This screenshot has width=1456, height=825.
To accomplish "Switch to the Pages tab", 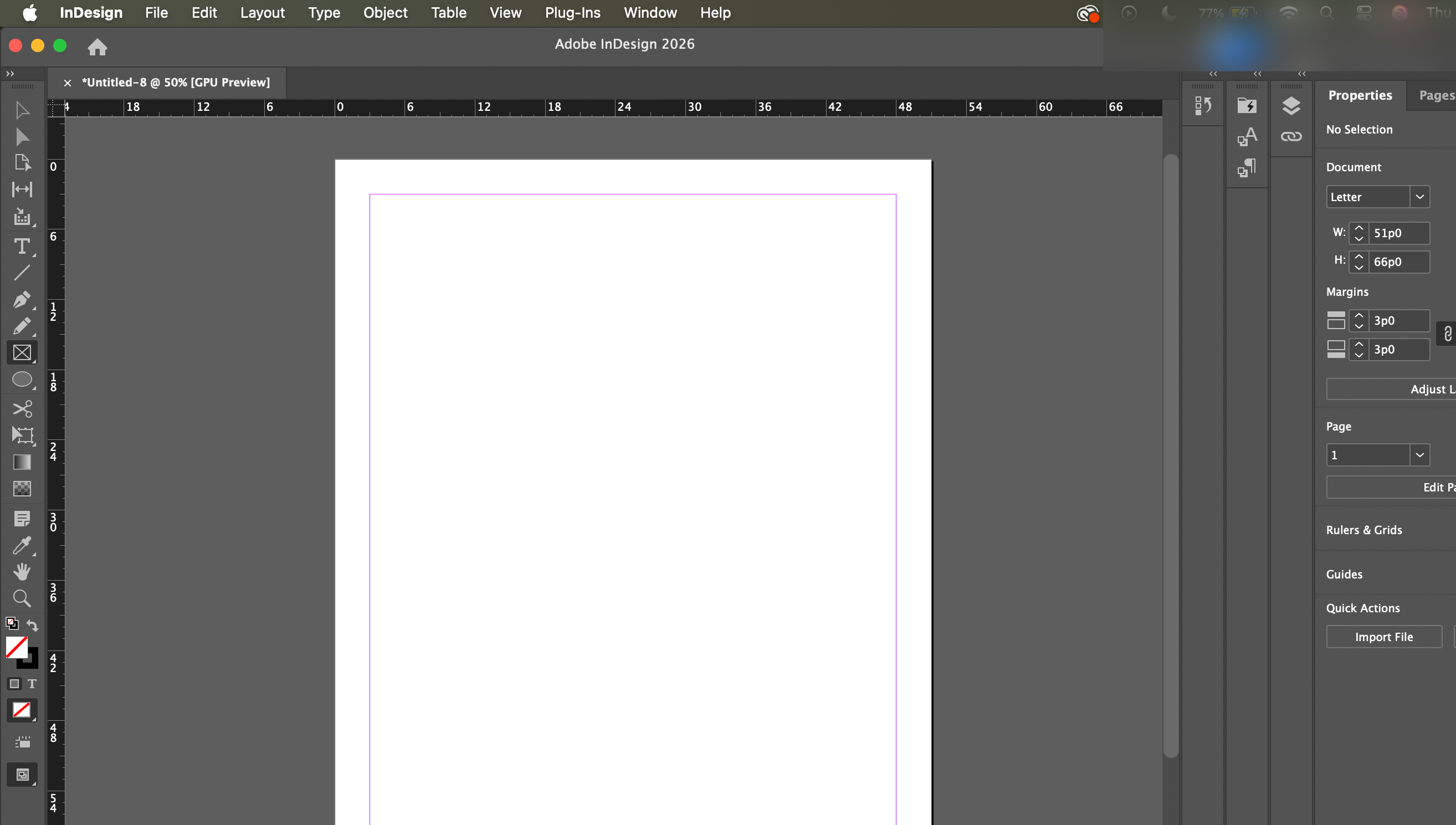I will pyautogui.click(x=1436, y=95).
